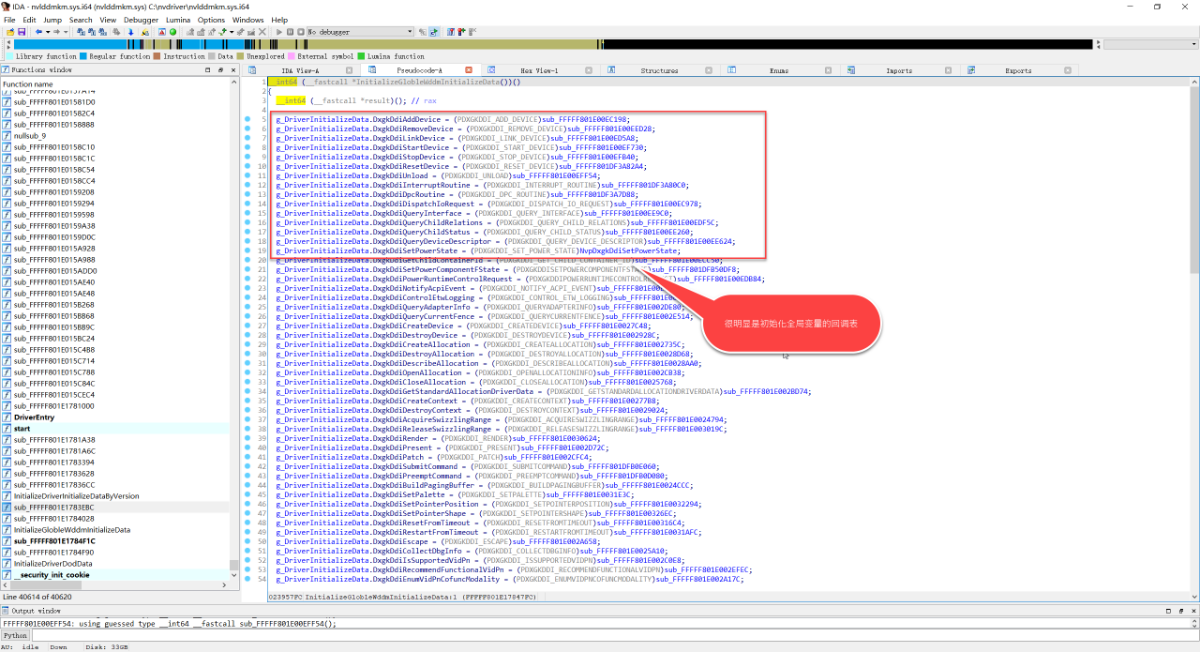The width and height of the screenshot is (1200, 652).
Task: Open the Jump menu
Action: pyautogui.click(x=53, y=19)
